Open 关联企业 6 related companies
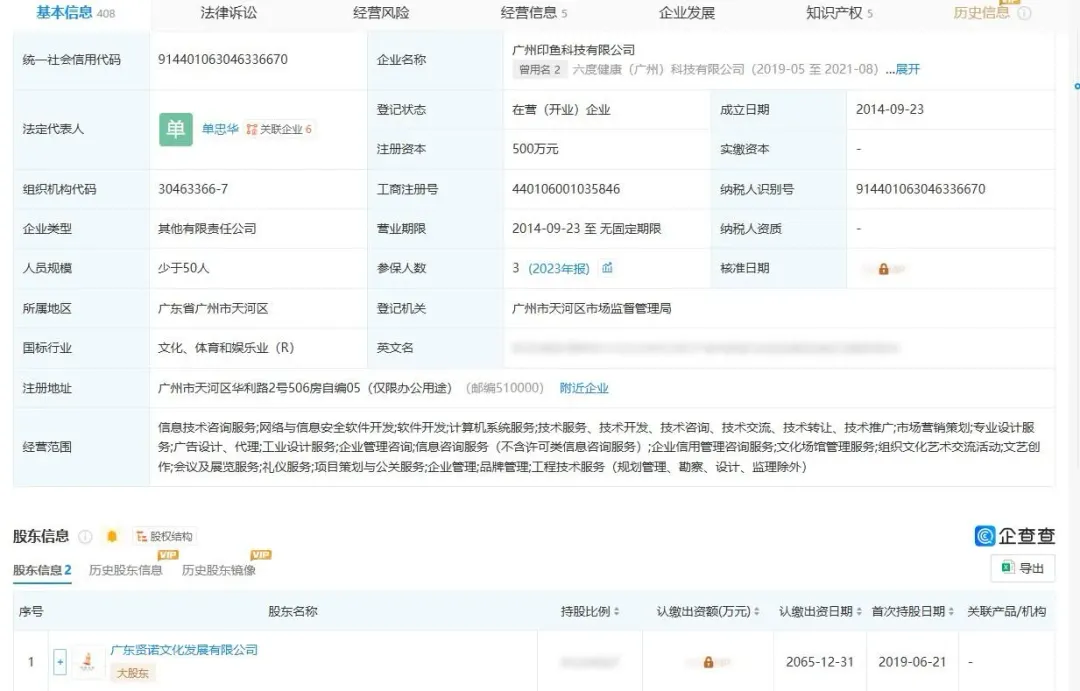1080x691 pixels. coord(279,129)
